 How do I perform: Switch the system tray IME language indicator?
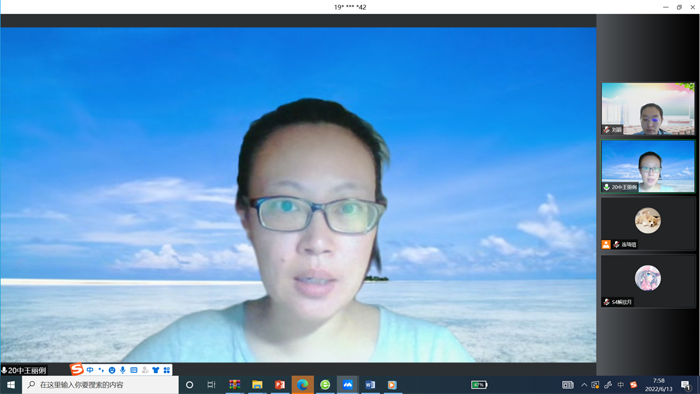(x=621, y=385)
